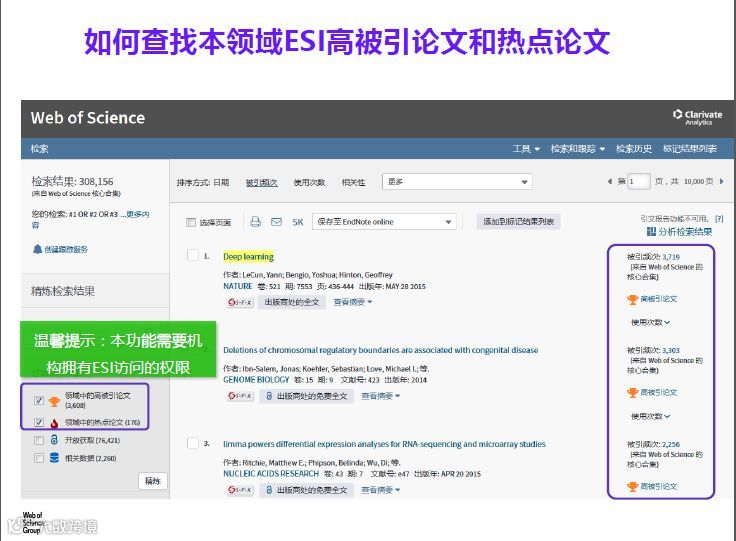Click the Clarivate Analytics logo

698,117
